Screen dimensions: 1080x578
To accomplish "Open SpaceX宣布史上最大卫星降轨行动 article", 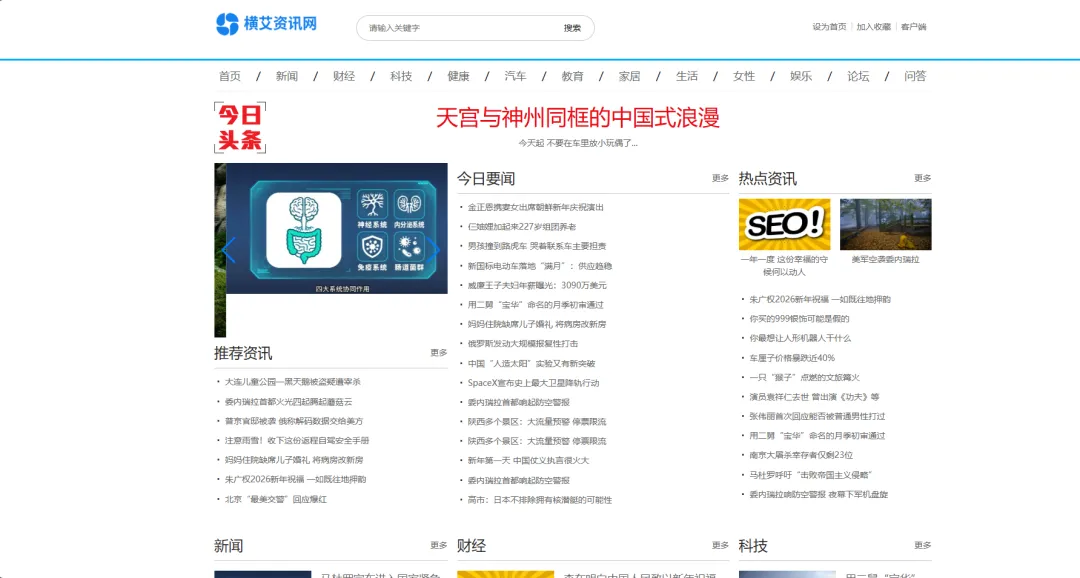I will 534,383.
